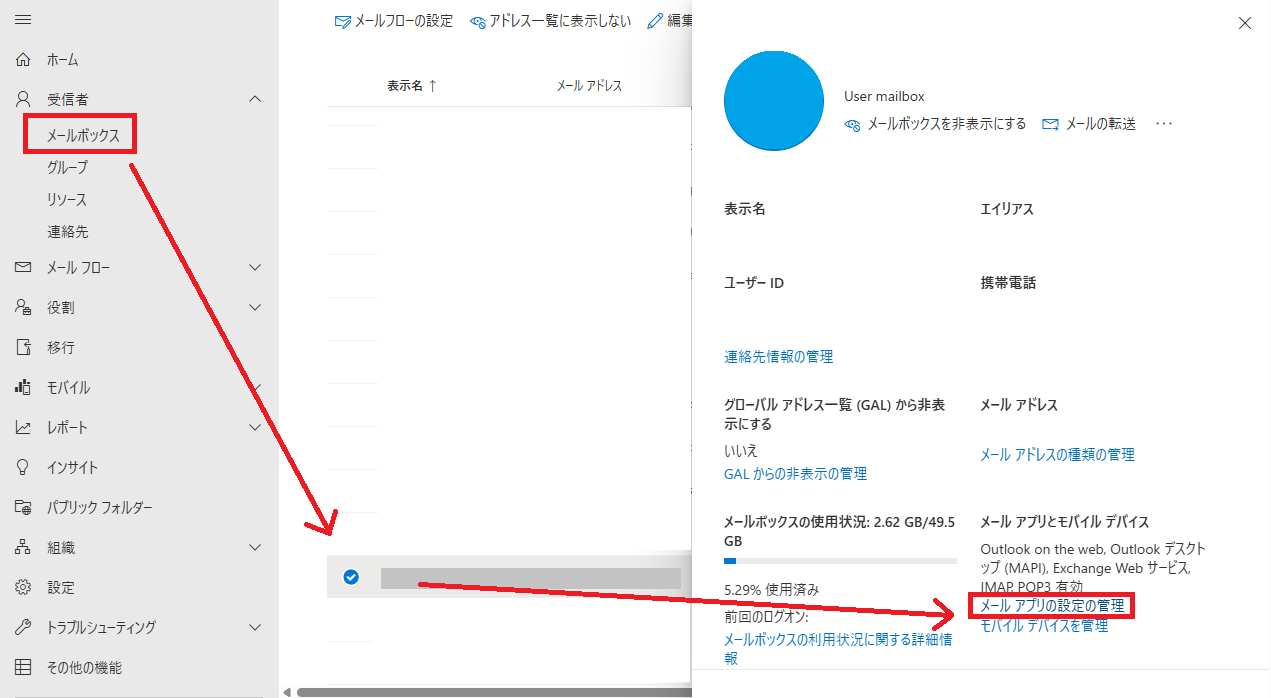Sort by the 表示名 column header
This screenshot has width=1271, height=698.
412,86
